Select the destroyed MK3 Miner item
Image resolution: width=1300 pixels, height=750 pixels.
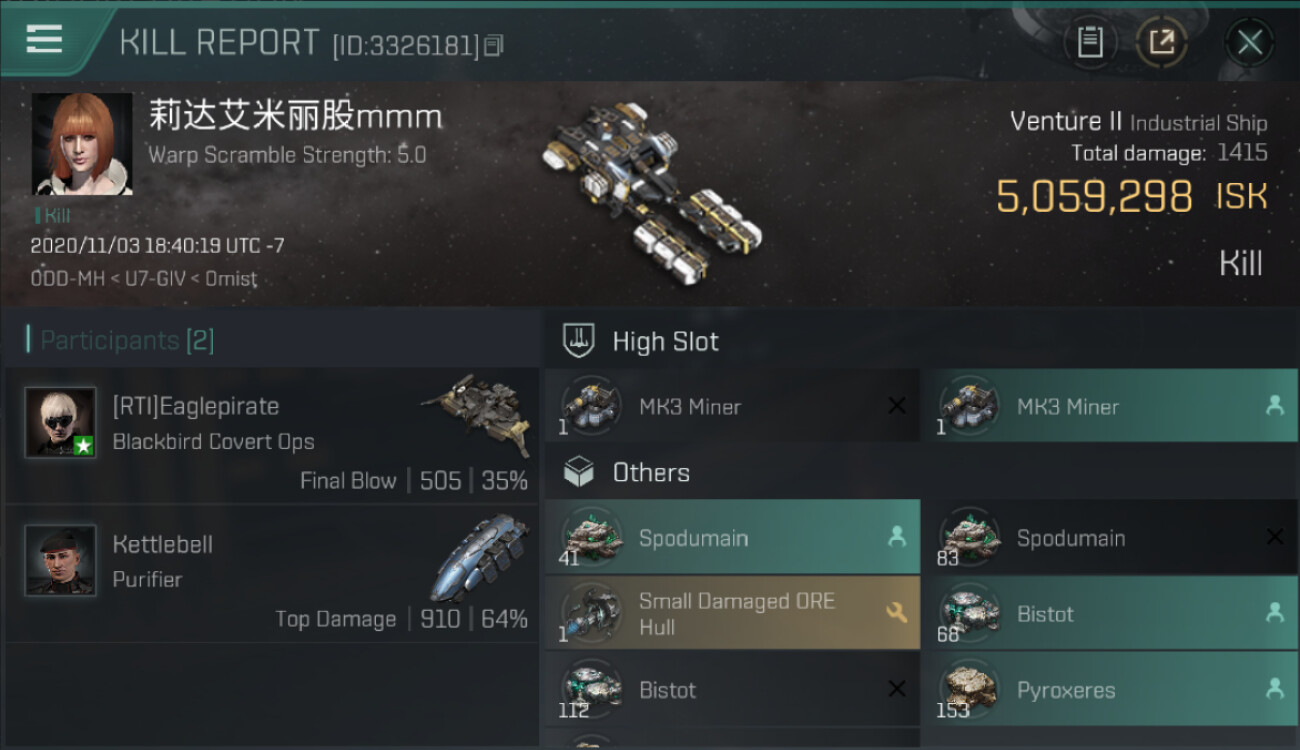click(x=732, y=407)
